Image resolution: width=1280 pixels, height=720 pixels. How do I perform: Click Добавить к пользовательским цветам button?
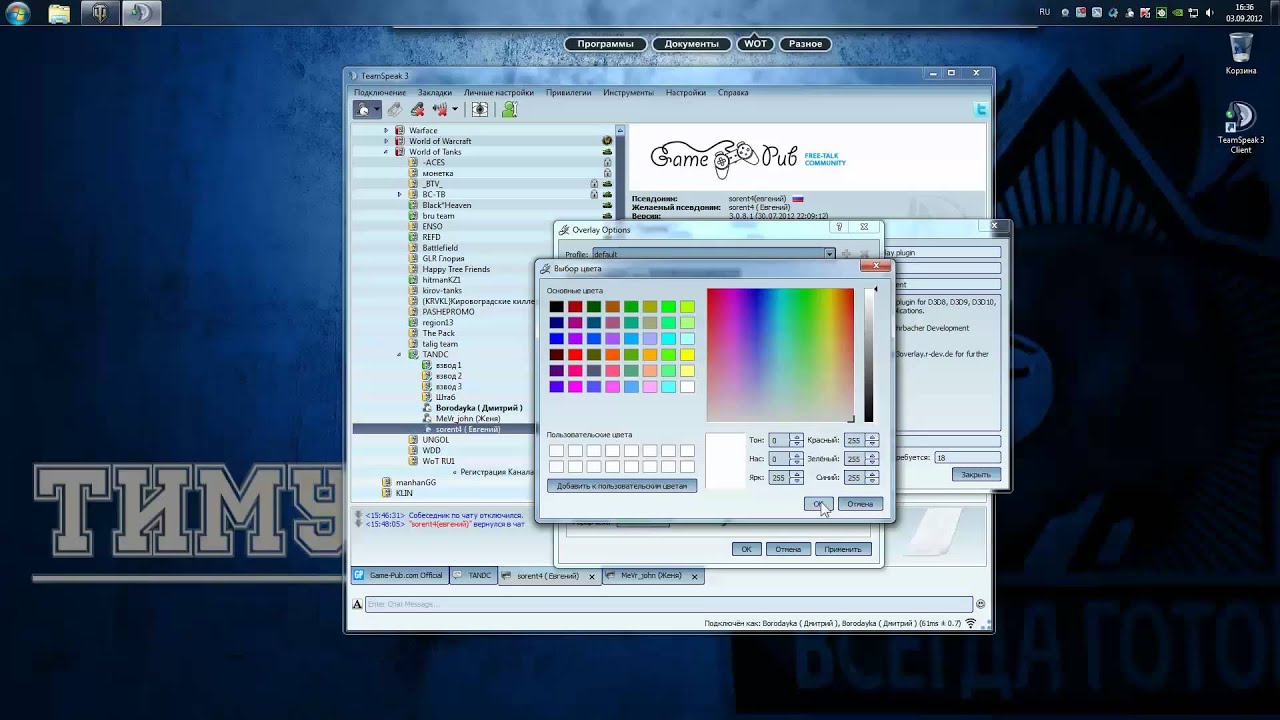click(622, 486)
